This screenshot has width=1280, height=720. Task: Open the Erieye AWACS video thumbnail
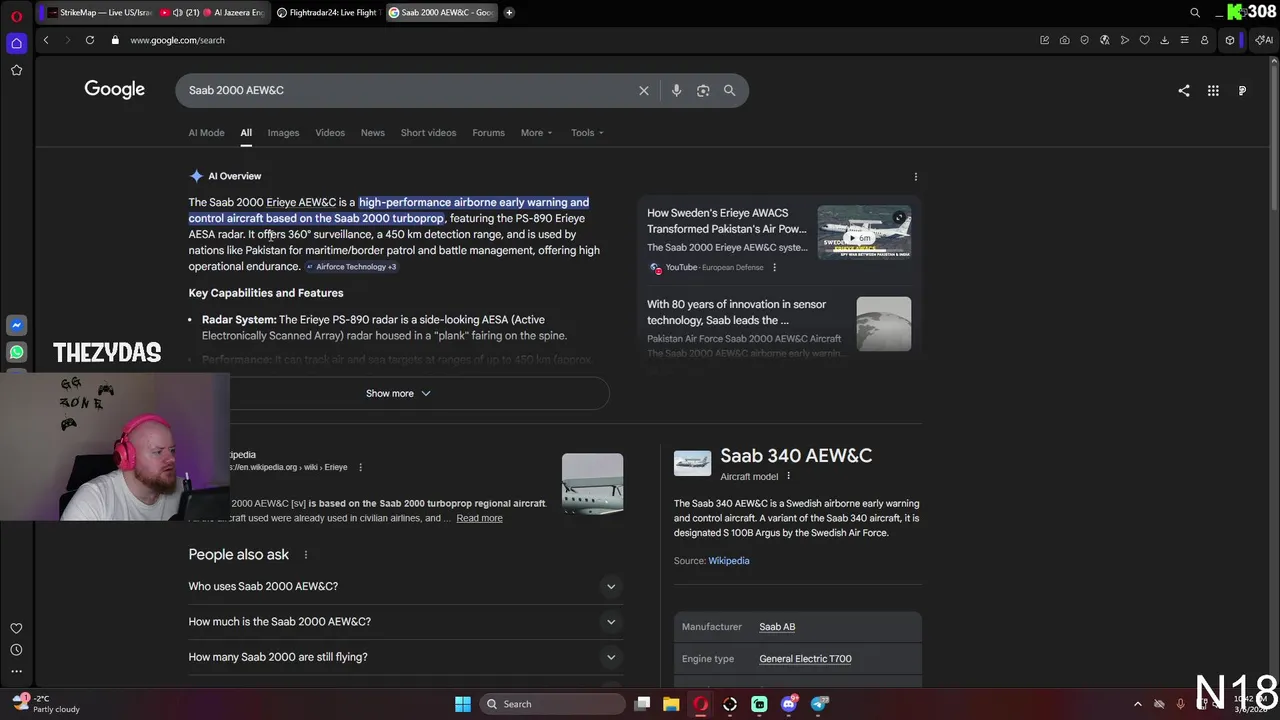(x=864, y=232)
